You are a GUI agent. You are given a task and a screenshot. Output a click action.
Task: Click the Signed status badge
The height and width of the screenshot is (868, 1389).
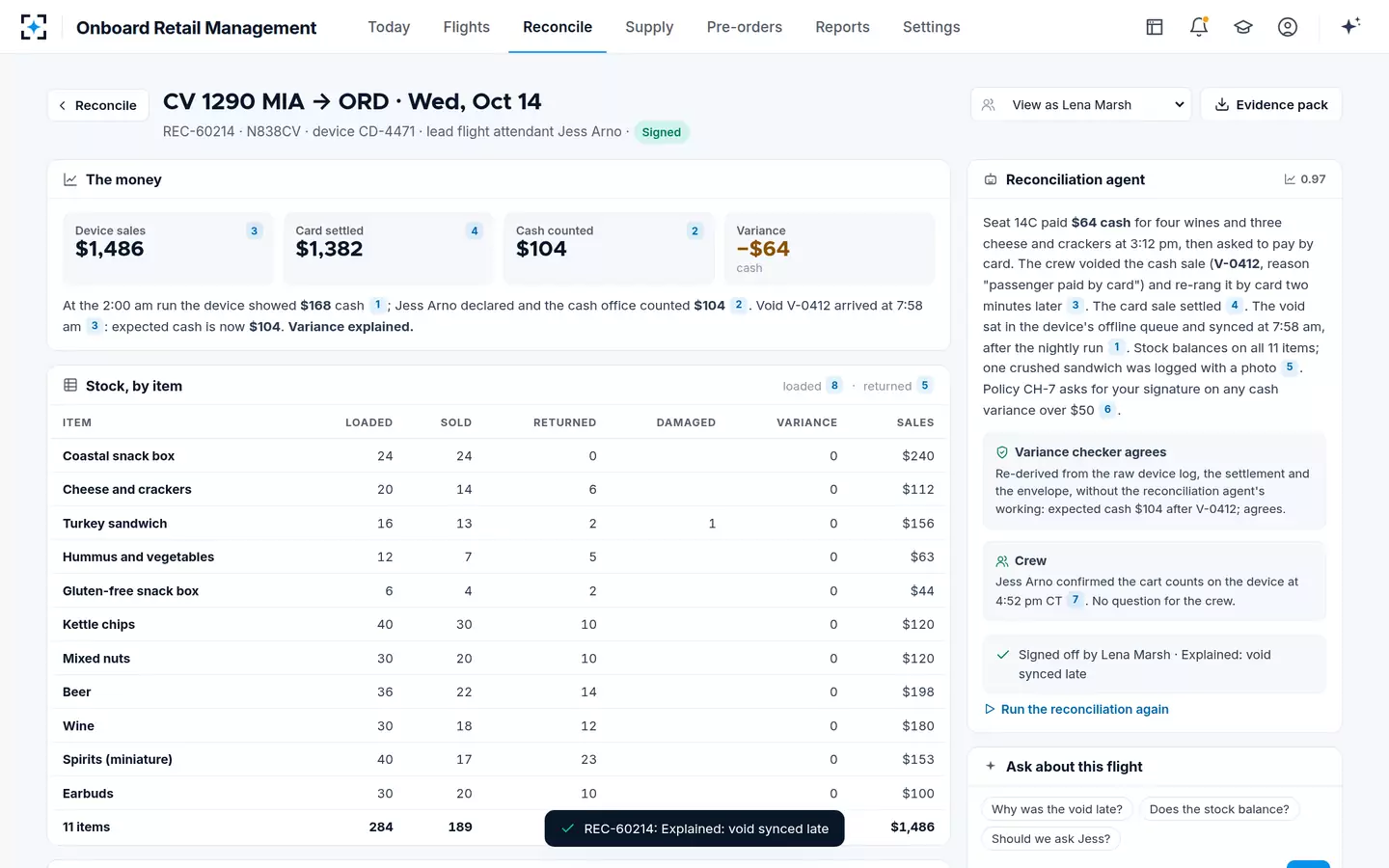pos(662,132)
